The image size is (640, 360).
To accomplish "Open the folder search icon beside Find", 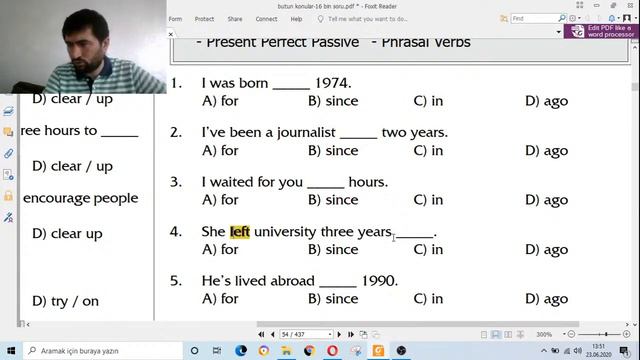I will 504,18.
